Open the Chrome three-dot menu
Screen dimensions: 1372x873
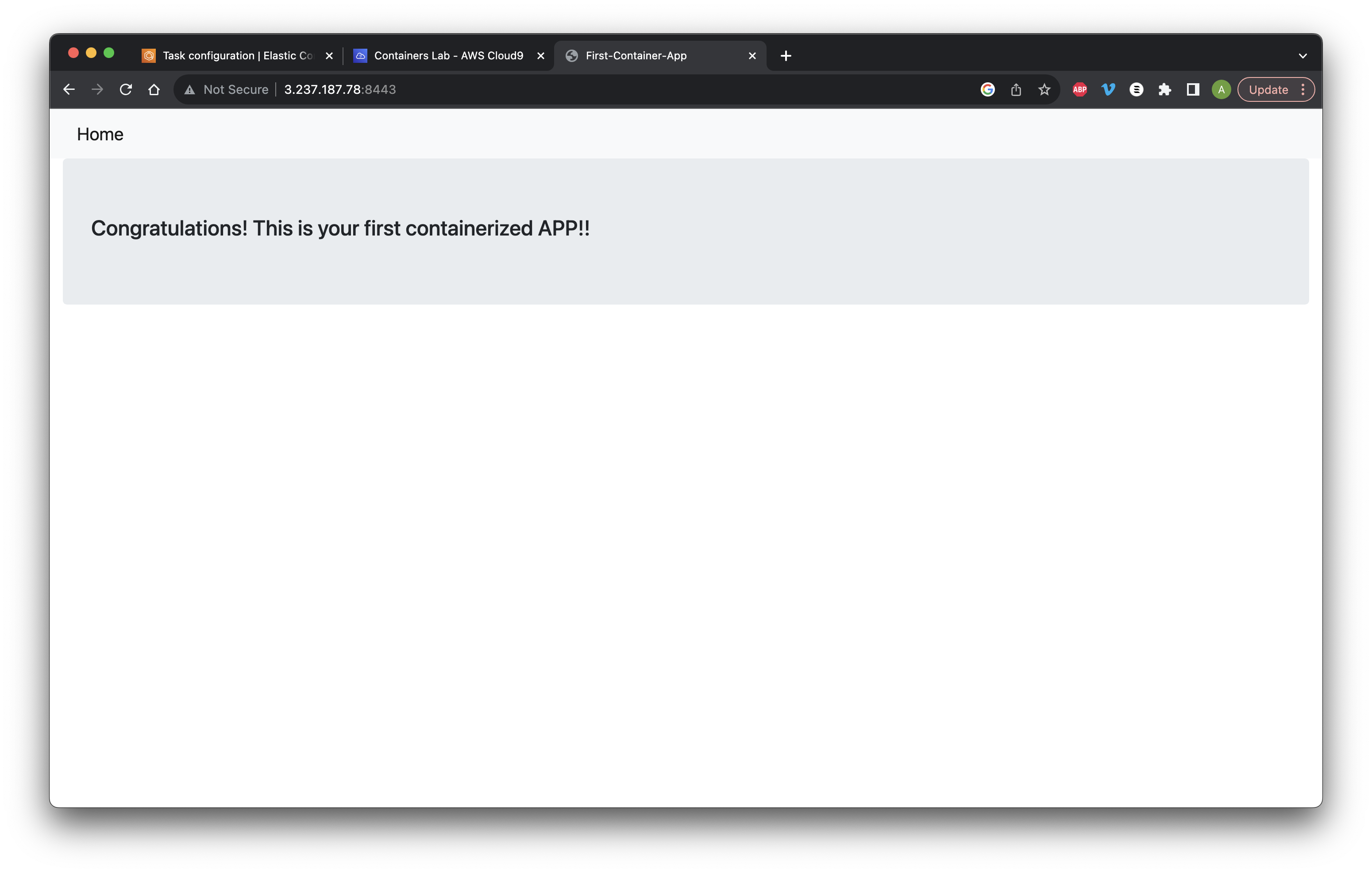(1303, 89)
